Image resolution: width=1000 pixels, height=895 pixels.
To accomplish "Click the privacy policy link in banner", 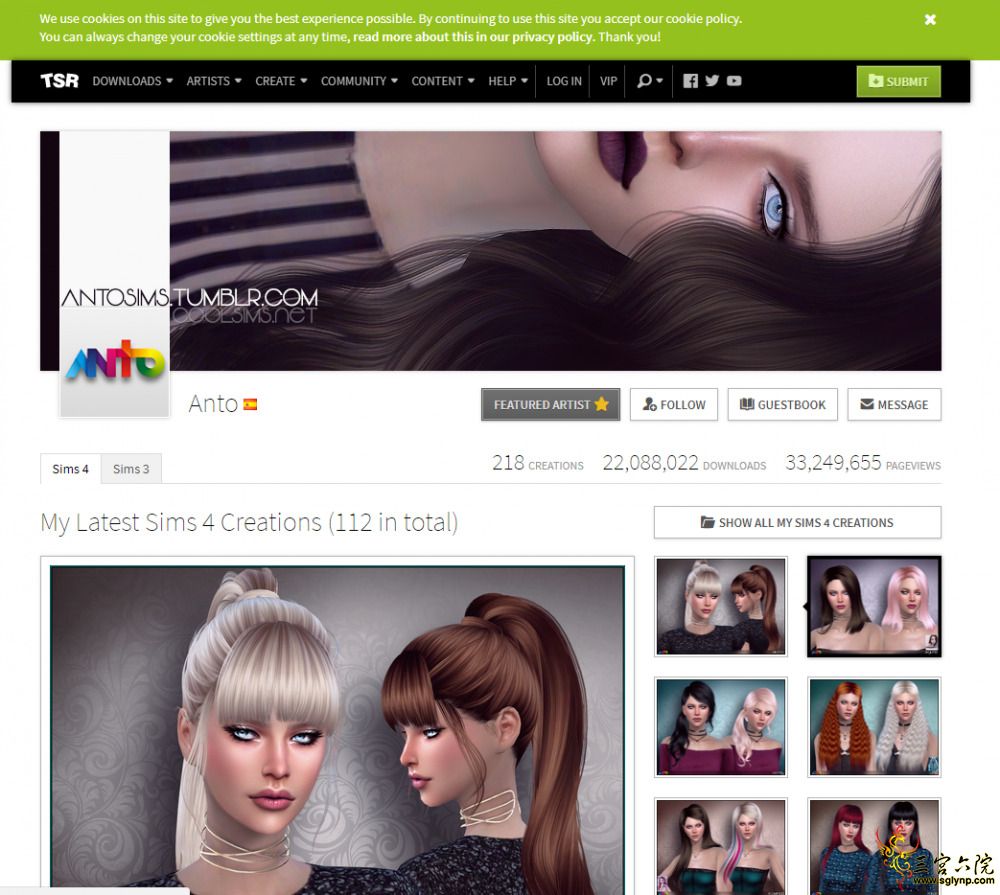I will coord(473,37).
